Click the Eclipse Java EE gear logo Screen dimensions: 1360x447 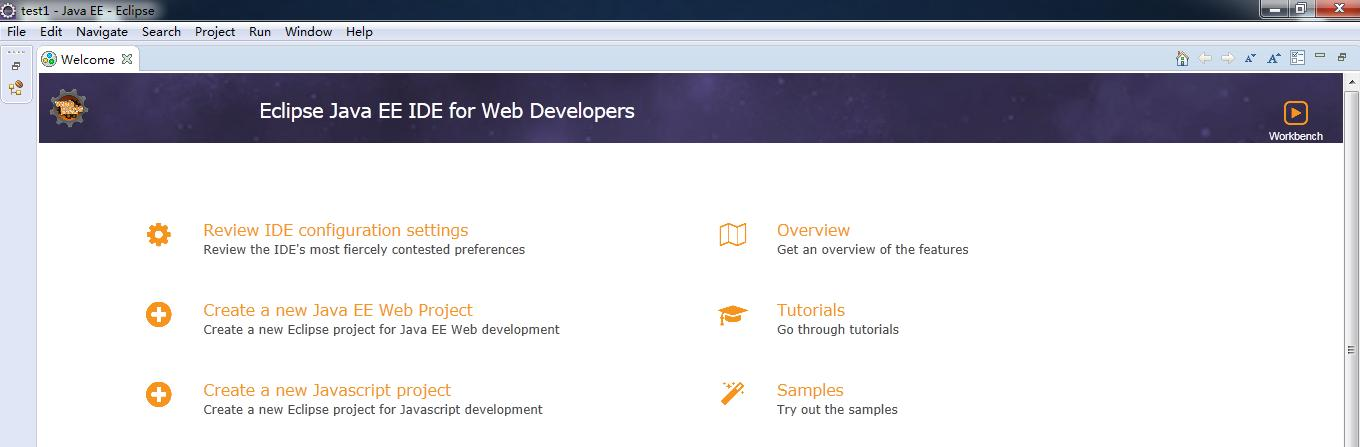[69, 107]
